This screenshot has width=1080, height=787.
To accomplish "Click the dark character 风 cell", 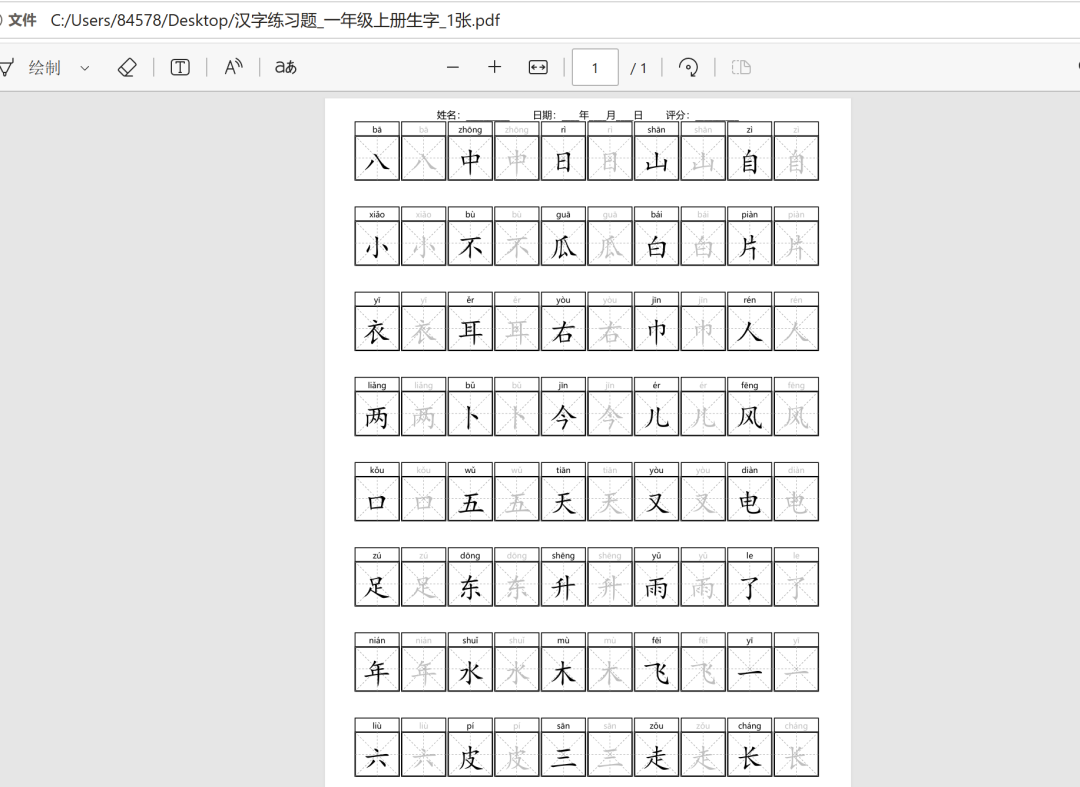I will coord(749,414).
